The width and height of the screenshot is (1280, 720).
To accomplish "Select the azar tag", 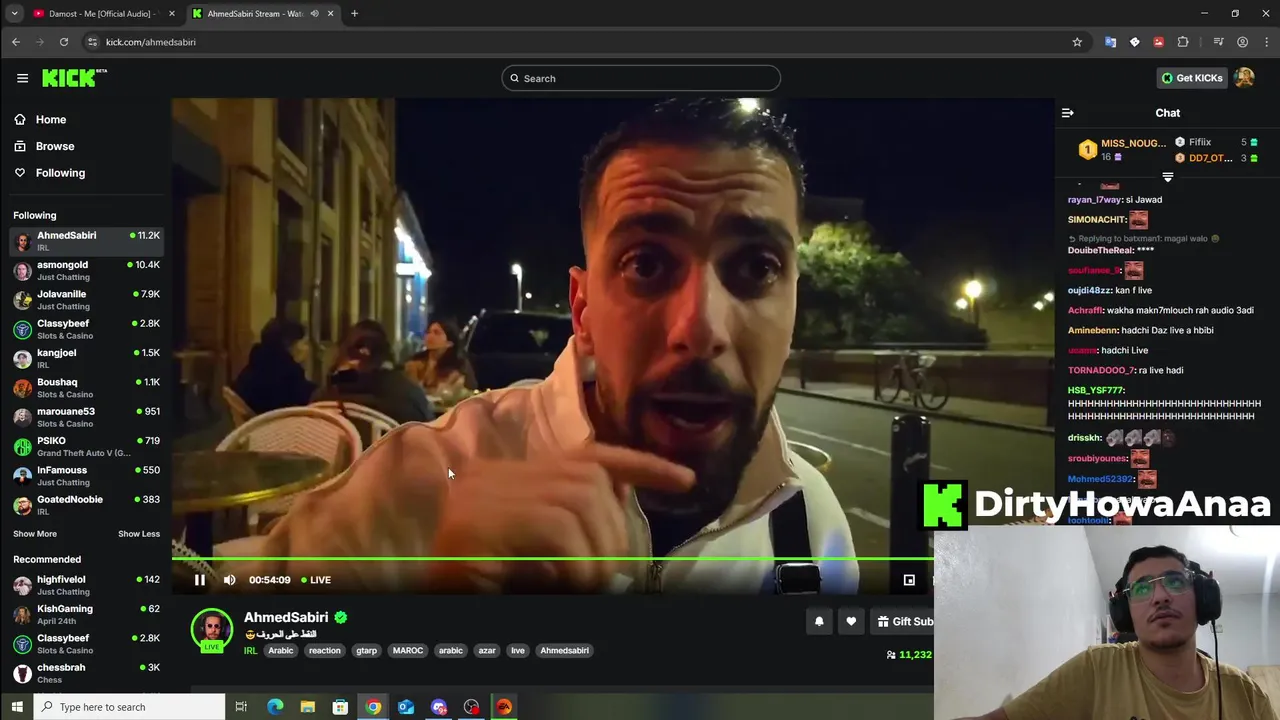I will click(487, 650).
